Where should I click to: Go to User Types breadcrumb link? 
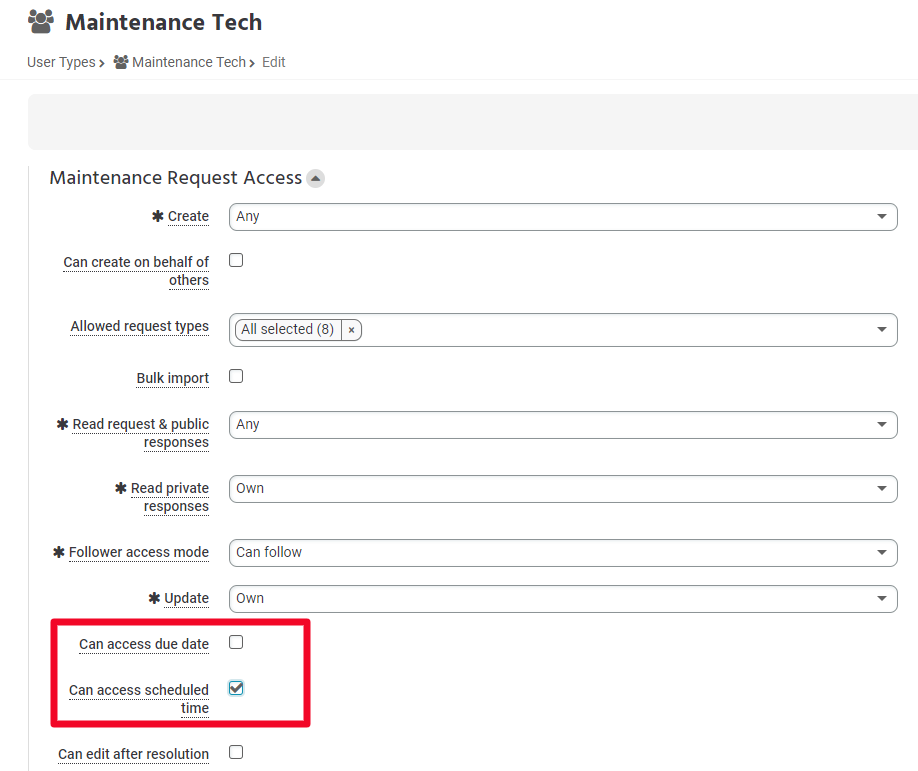coord(61,62)
